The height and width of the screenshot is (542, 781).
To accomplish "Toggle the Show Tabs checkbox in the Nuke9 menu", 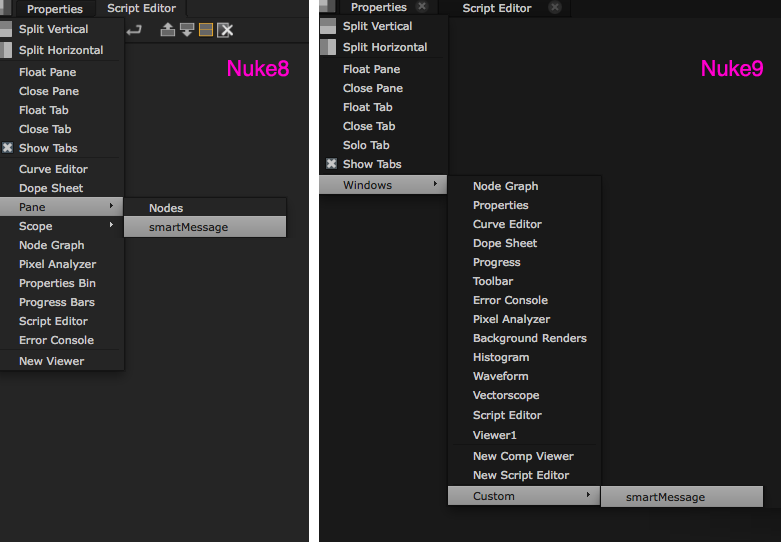I will click(331, 164).
